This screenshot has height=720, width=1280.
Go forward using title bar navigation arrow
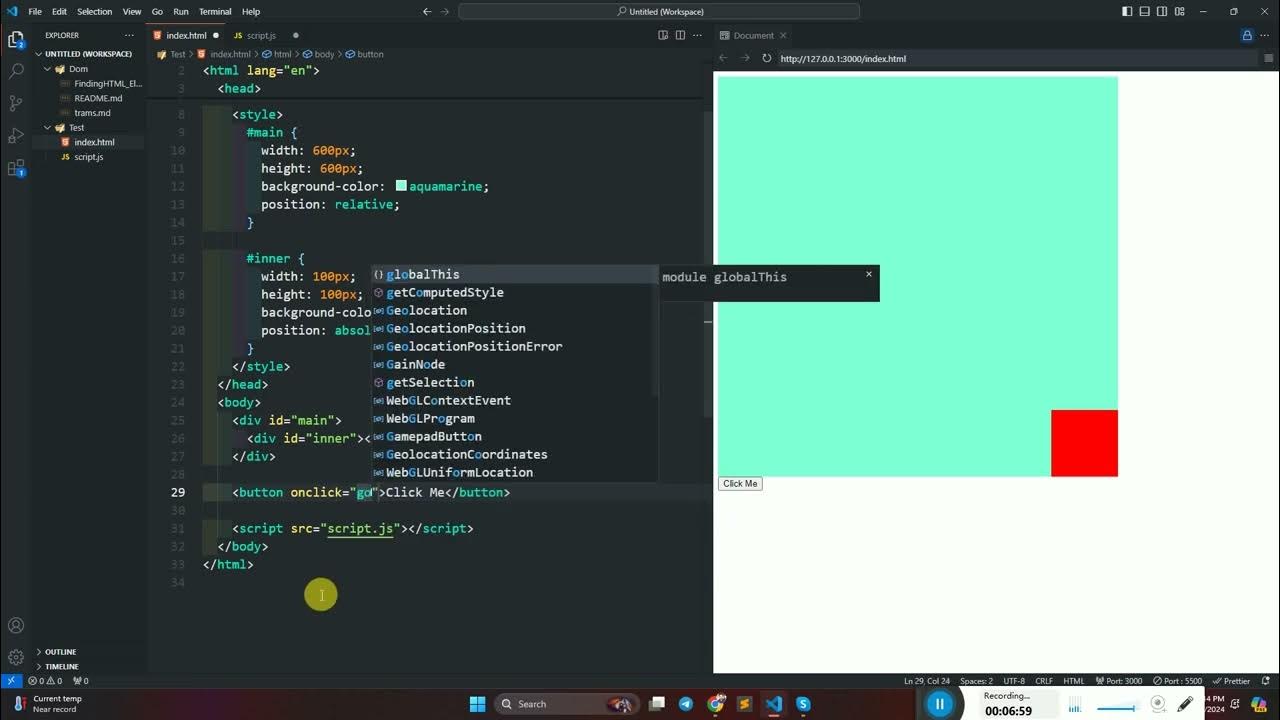[x=445, y=11]
